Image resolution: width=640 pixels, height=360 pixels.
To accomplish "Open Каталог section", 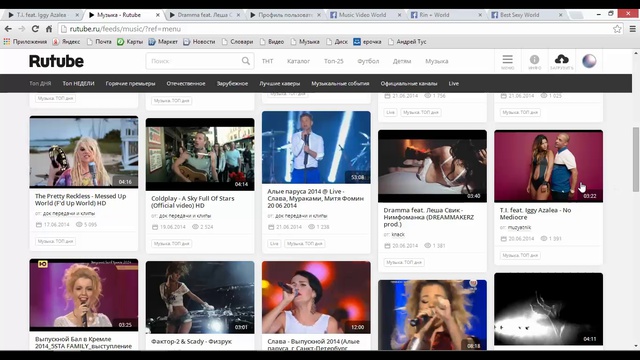I will pos(298,61).
